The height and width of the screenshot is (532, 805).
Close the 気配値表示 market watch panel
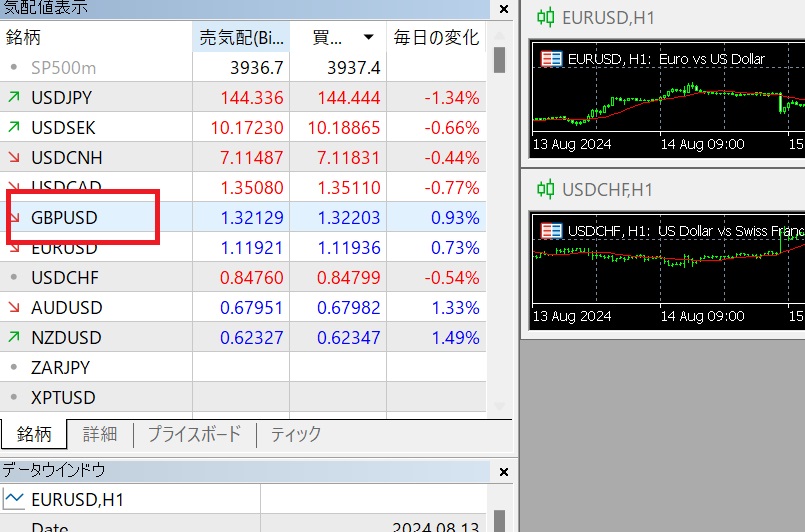tap(504, 9)
